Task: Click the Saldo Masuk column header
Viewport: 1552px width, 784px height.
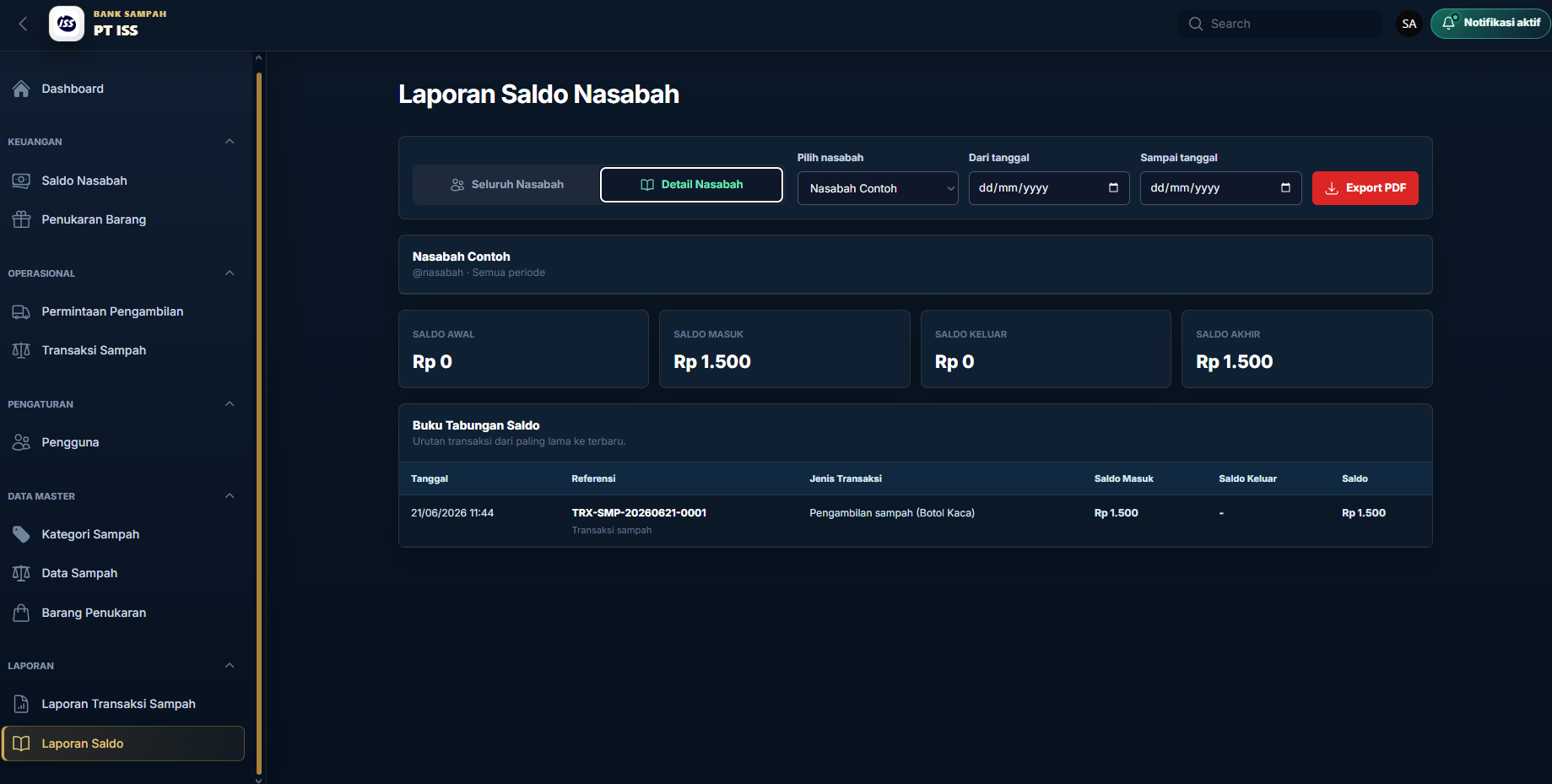Action: tap(1124, 479)
